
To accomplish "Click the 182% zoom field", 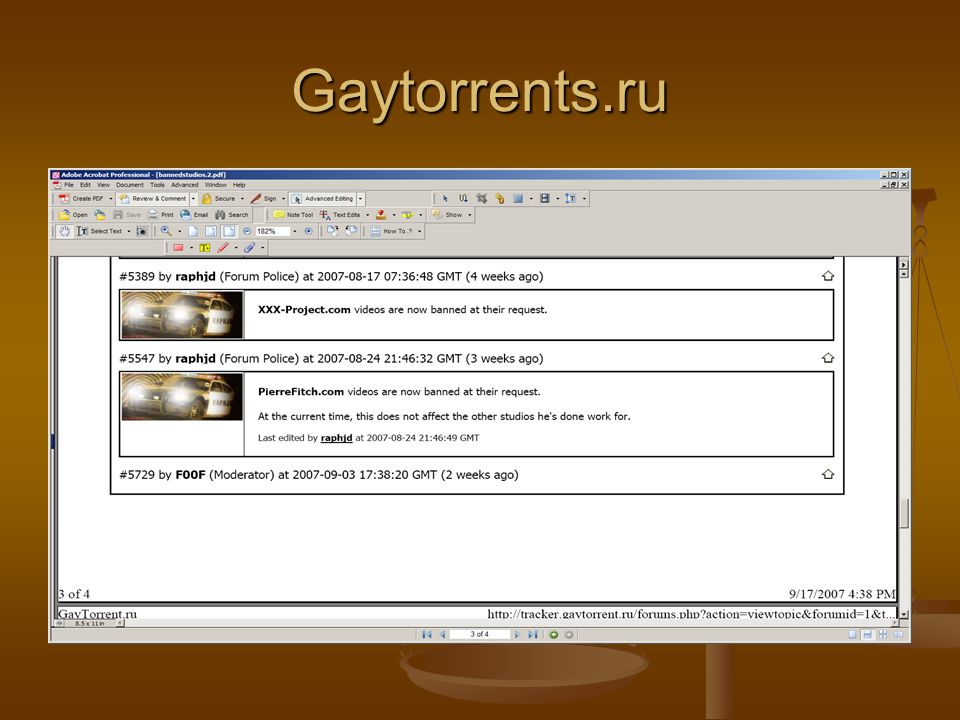I will click(272, 231).
